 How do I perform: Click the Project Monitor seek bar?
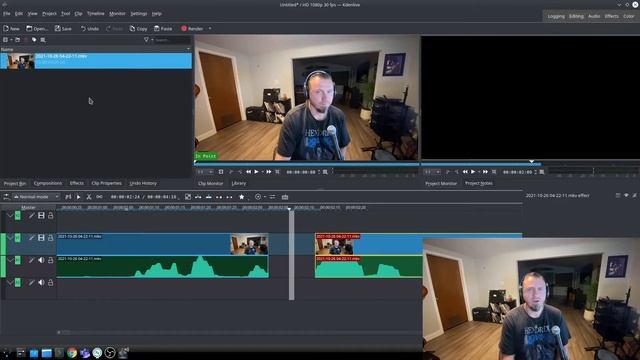[x=530, y=164]
